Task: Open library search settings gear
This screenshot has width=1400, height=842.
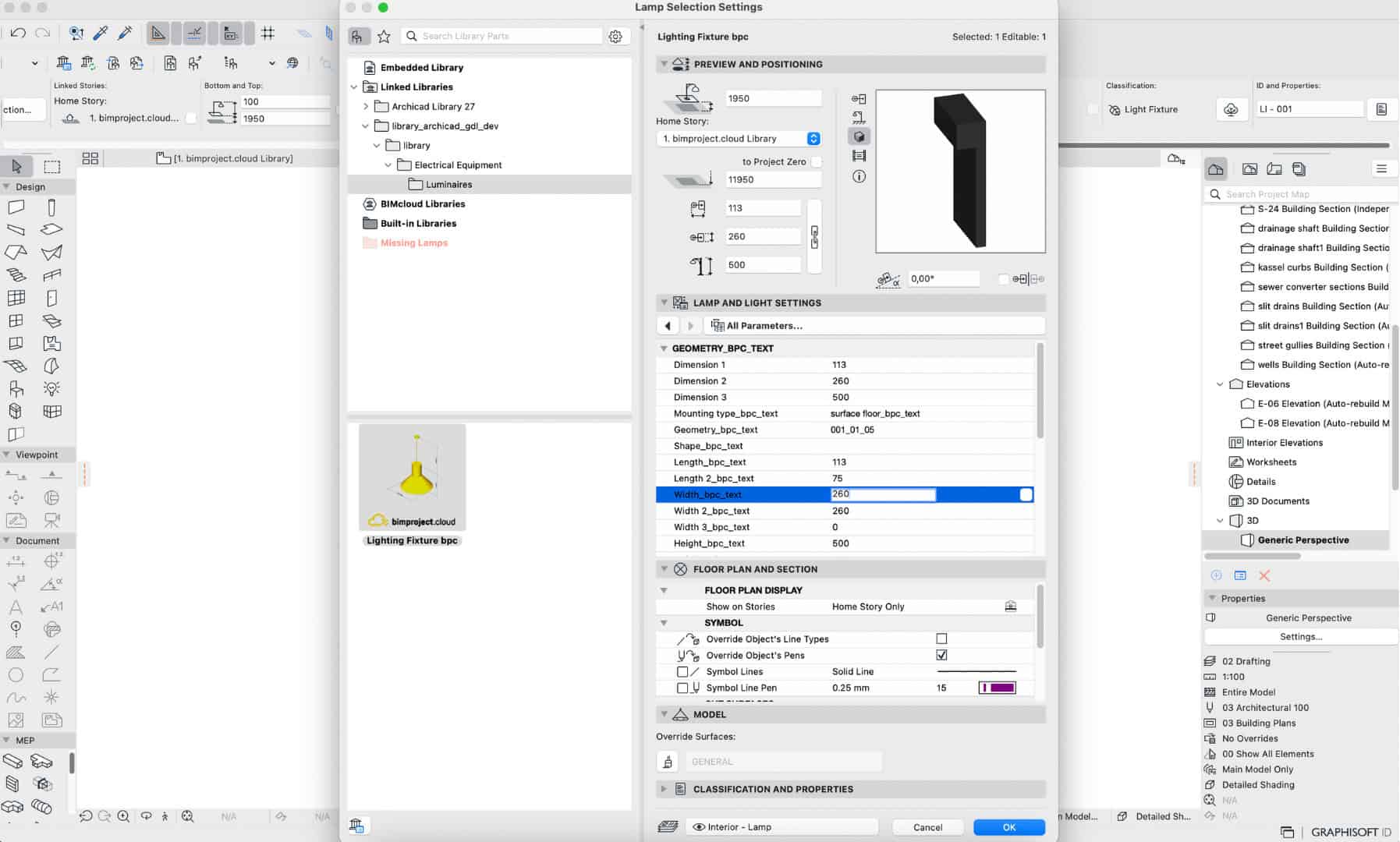Action: (615, 37)
